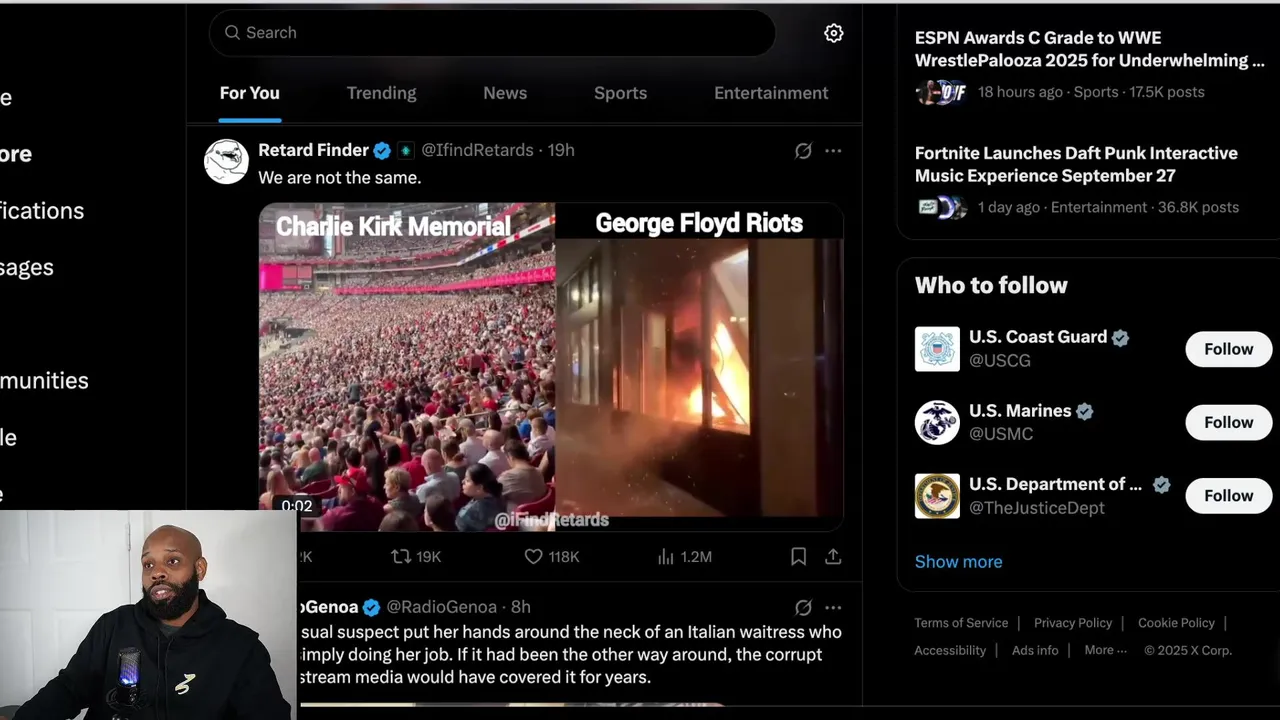1280x720 pixels.
Task: Open the U.S. Coast Guard avatar
Action: coord(937,349)
